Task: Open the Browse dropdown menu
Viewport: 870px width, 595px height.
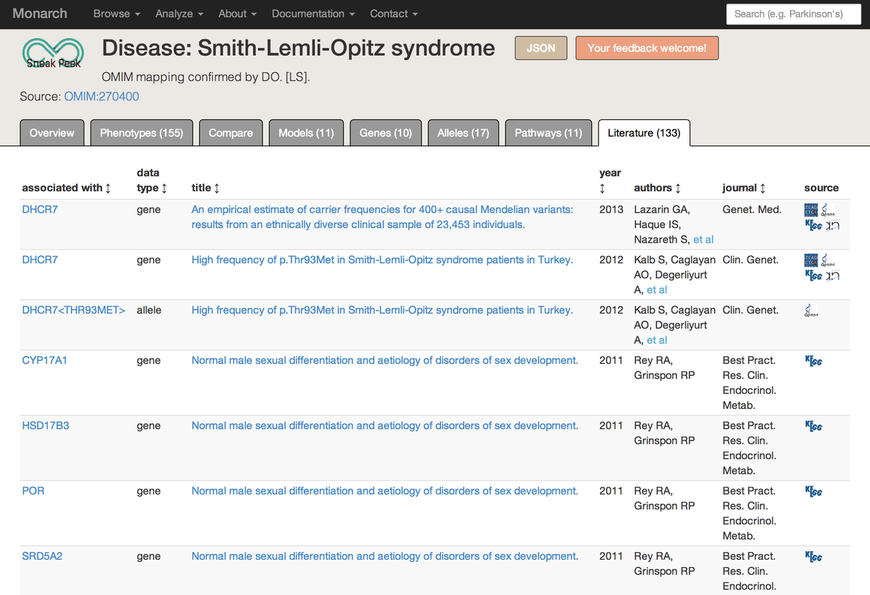Action: pyautogui.click(x=117, y=14)
